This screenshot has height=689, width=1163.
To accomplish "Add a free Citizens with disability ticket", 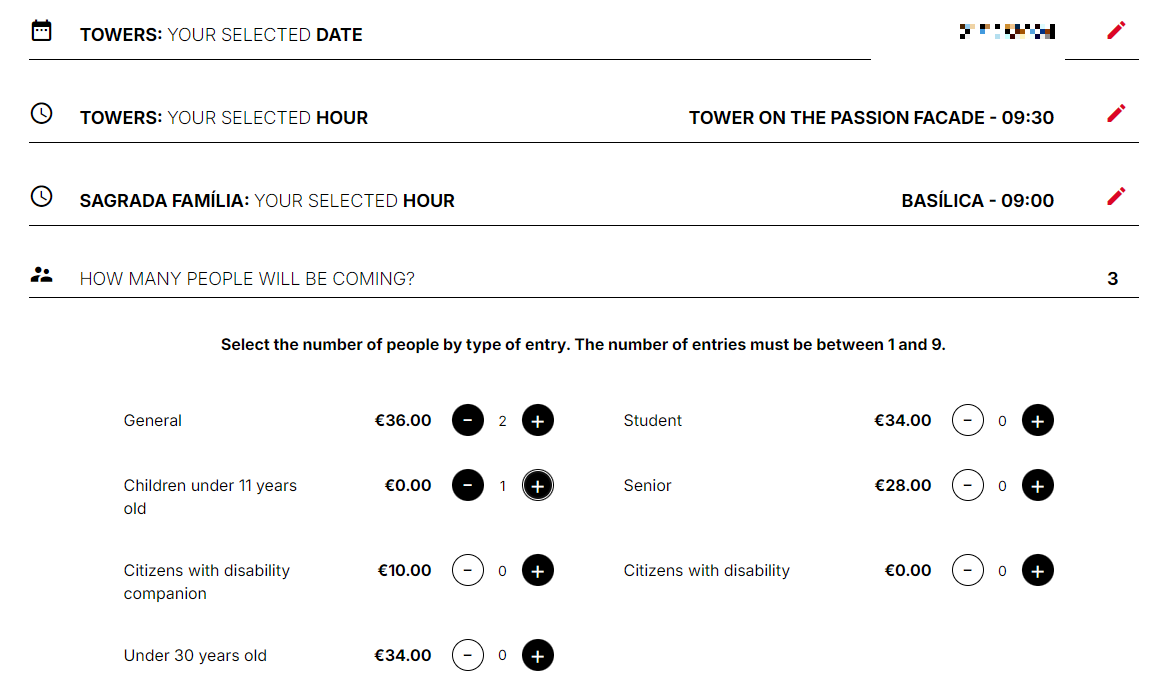I will [x=1037, y=571].
